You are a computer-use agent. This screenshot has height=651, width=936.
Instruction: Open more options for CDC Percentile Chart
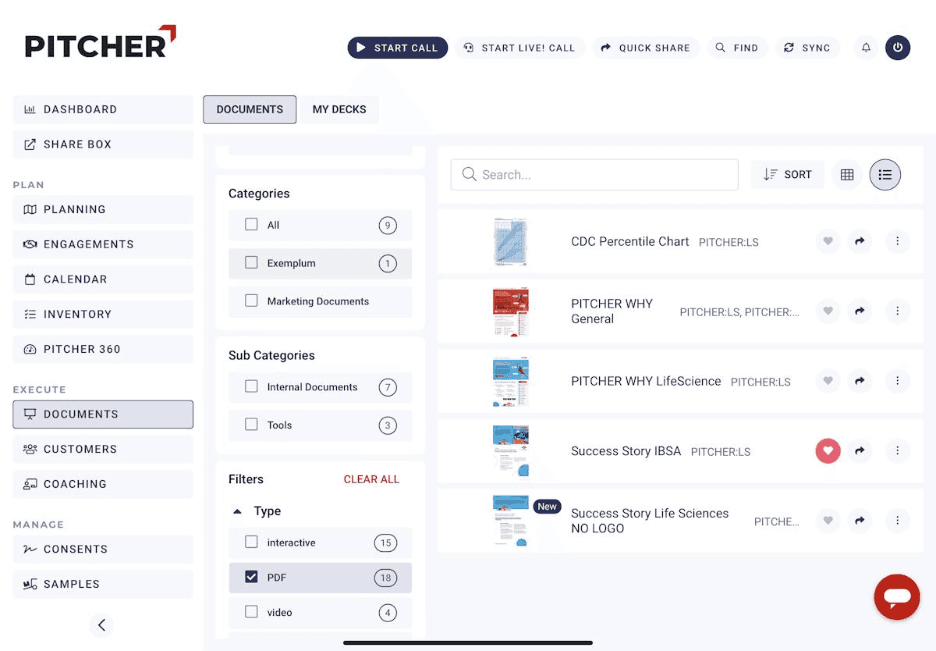pos(897,241)
